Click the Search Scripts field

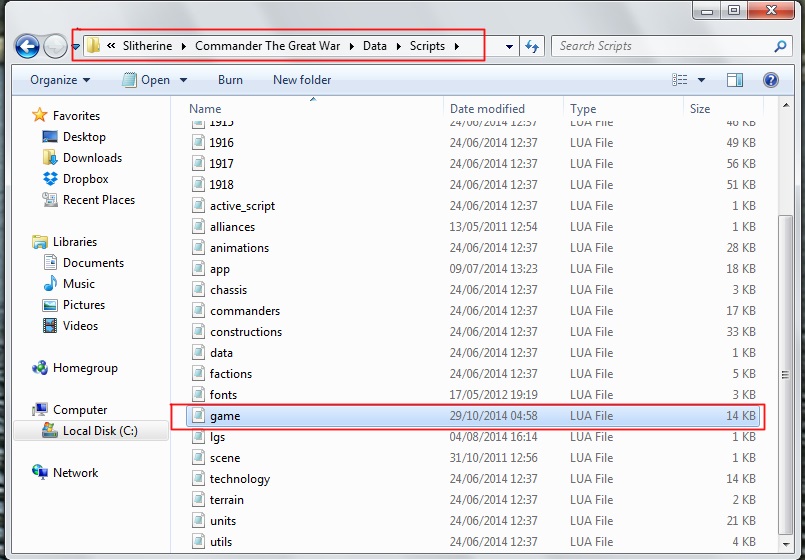pos(672,46)
